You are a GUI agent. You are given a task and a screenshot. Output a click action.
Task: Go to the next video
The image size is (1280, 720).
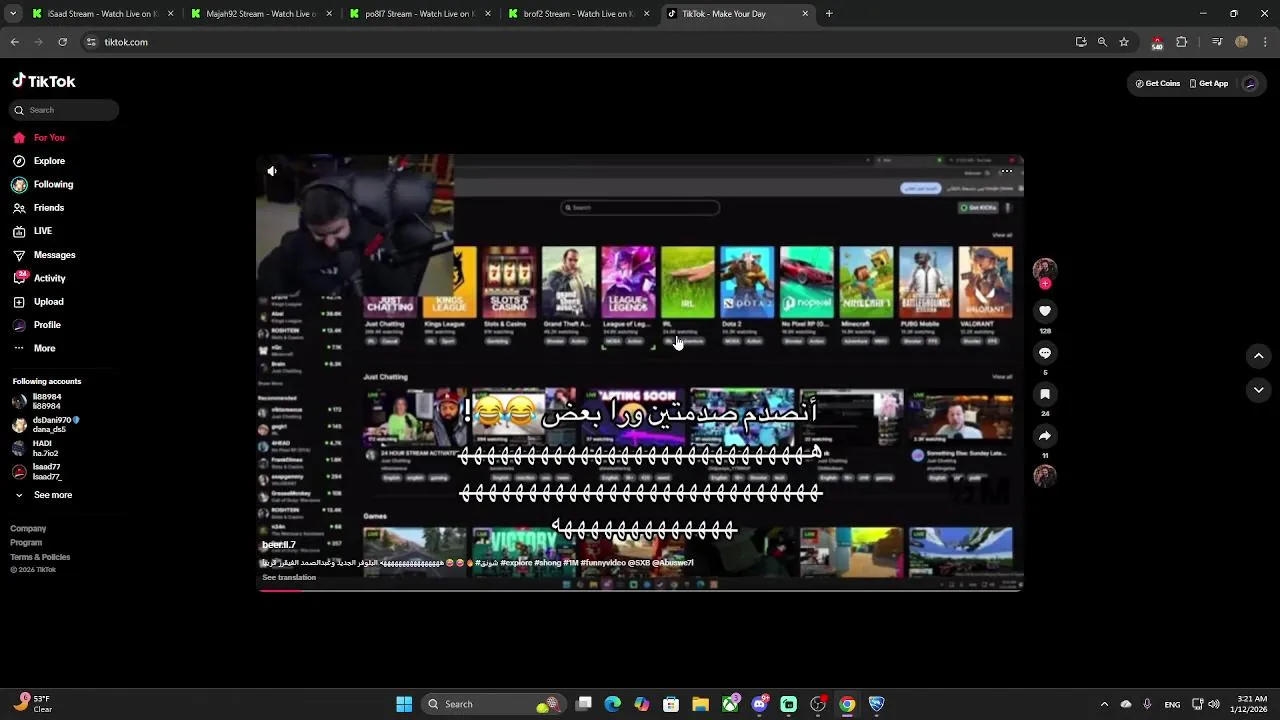click(1259, 390)
